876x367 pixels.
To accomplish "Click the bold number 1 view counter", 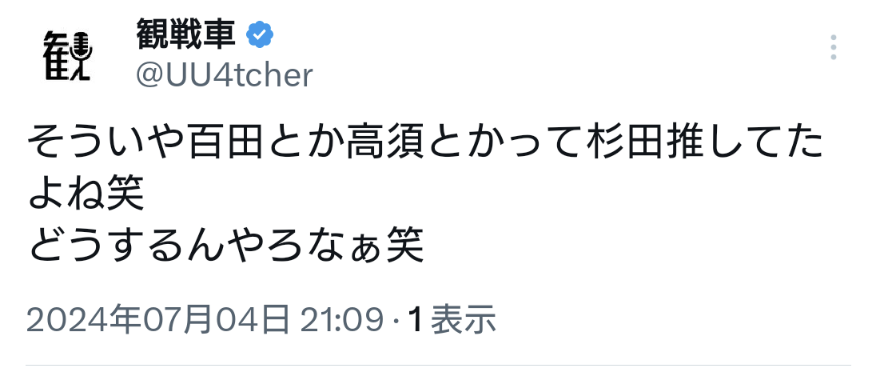I will pyautogui.click(x=415, y=320).
